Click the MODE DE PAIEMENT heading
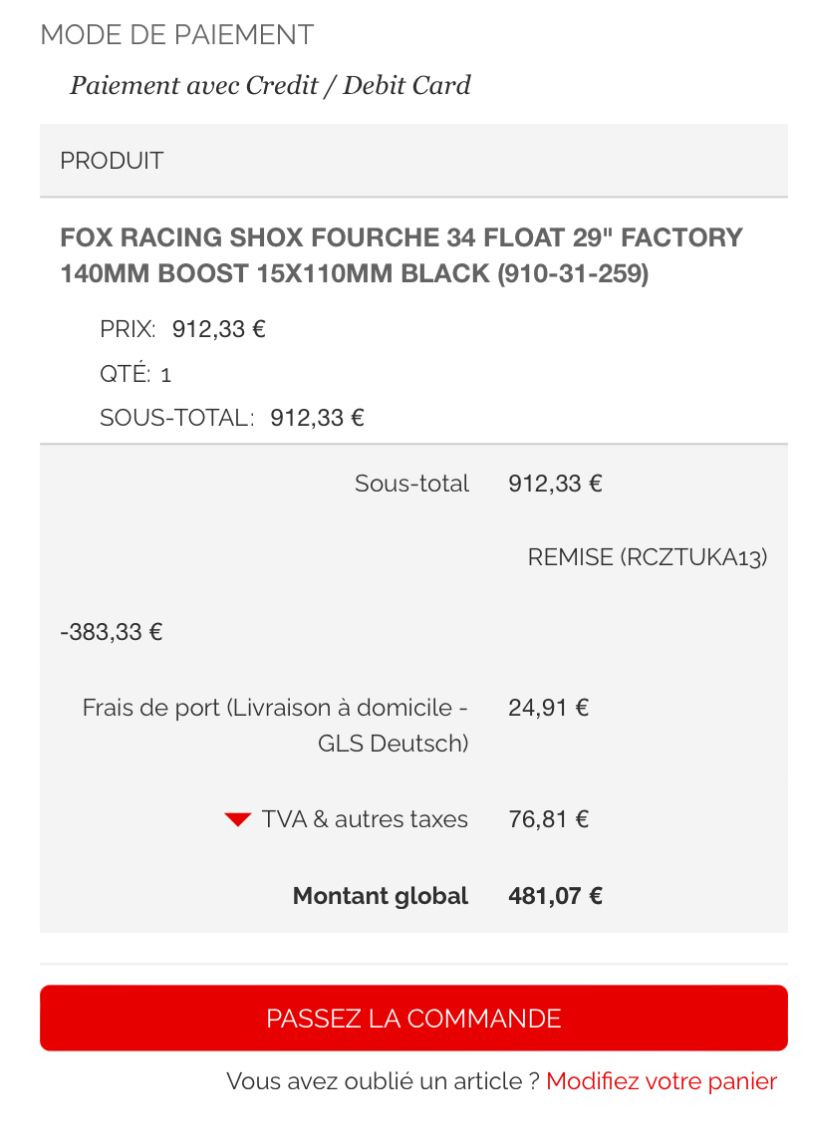 tap(177, 35)
